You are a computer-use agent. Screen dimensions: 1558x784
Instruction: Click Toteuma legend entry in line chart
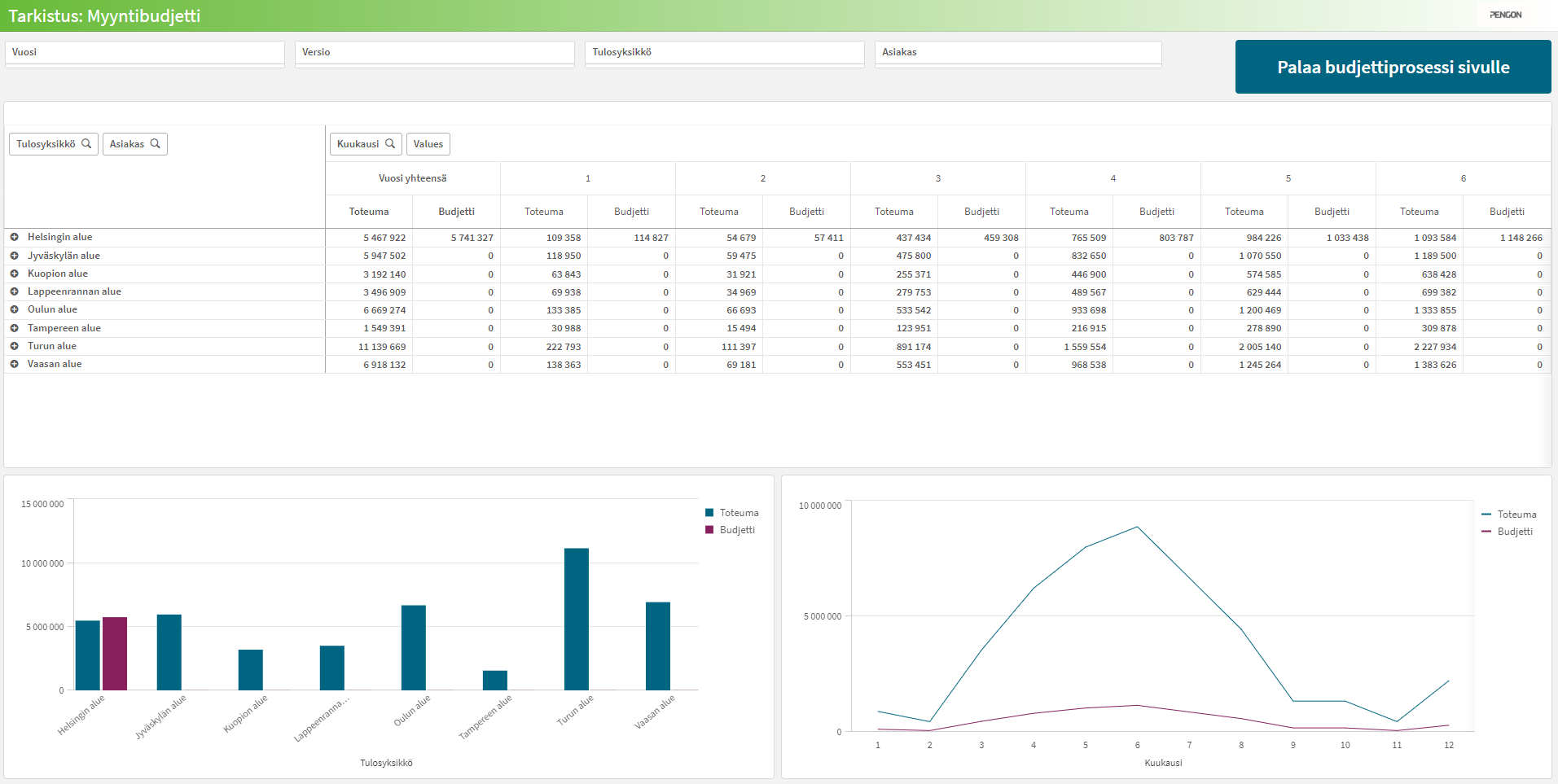1516,515
